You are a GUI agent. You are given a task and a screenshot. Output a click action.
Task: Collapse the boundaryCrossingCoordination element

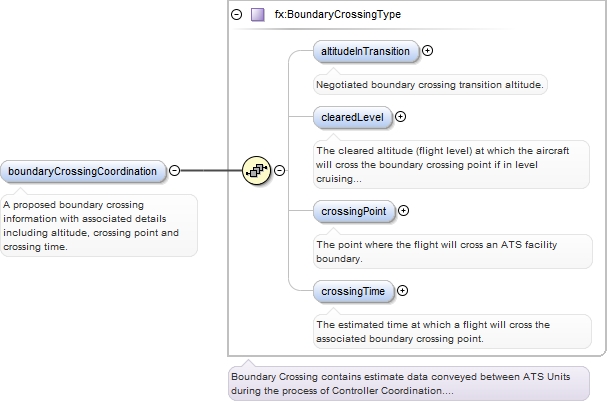tap(174, 171)
